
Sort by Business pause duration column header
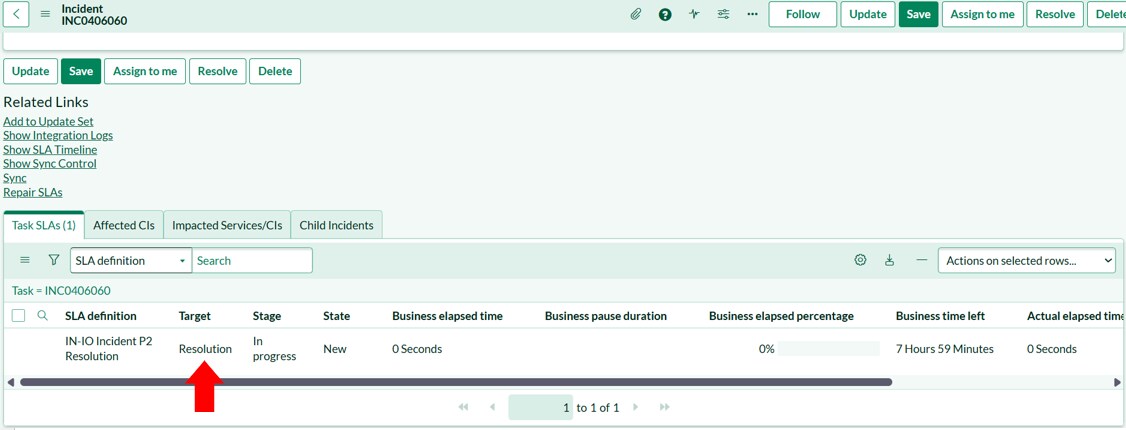click(x=606, y=316)
